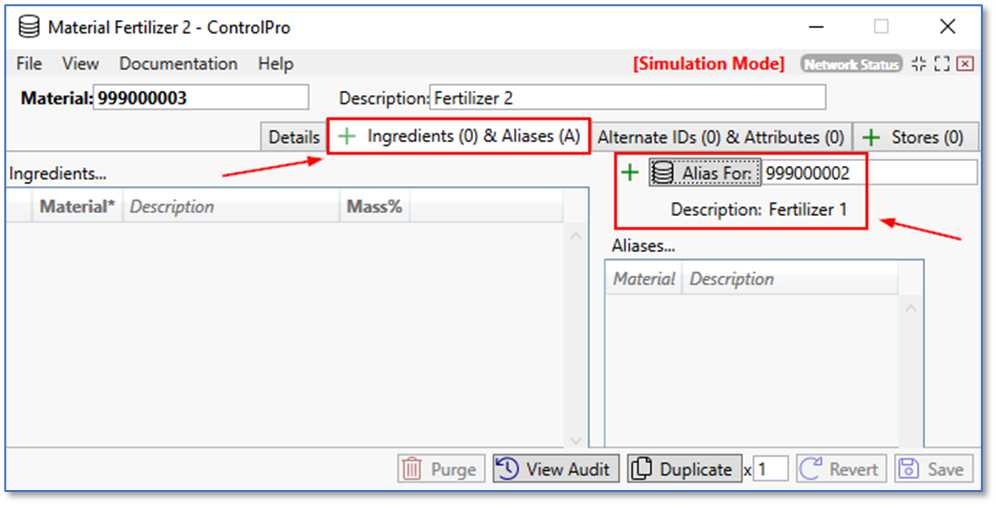Open Alternate IDs & Attributes tab
Image resolution: width=996 pixels, height=505 pixels.
click(x=721, y=137)
